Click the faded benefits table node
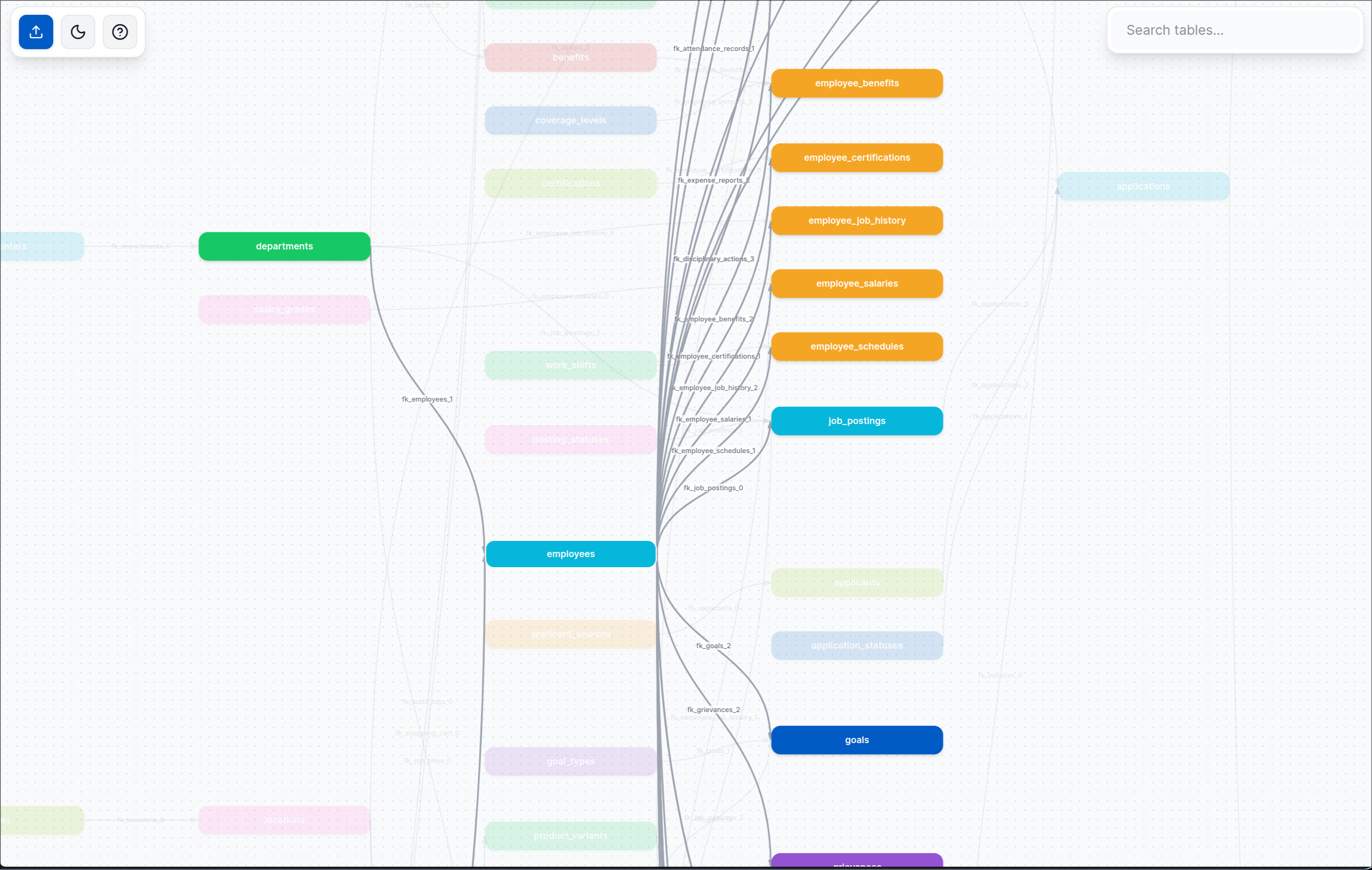 570,58
